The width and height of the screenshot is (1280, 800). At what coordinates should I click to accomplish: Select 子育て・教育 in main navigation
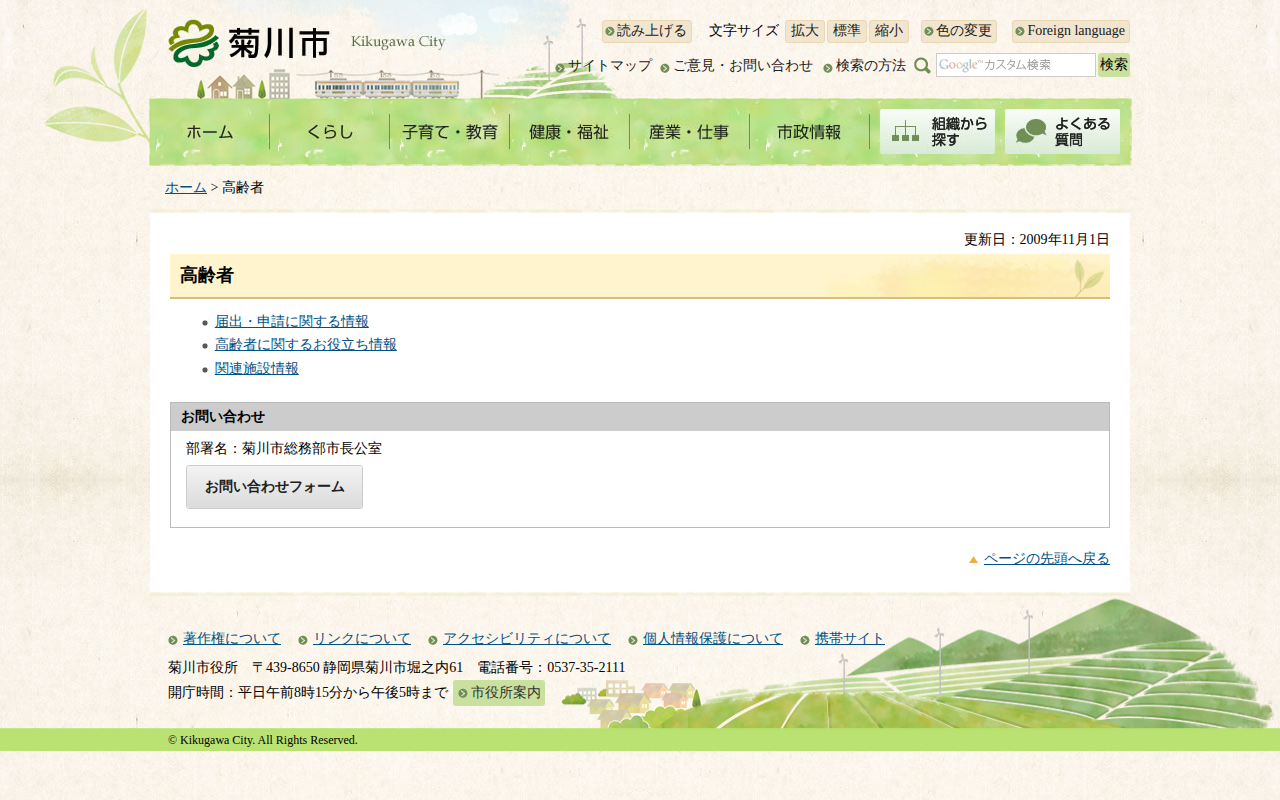[x=450, y=132]
